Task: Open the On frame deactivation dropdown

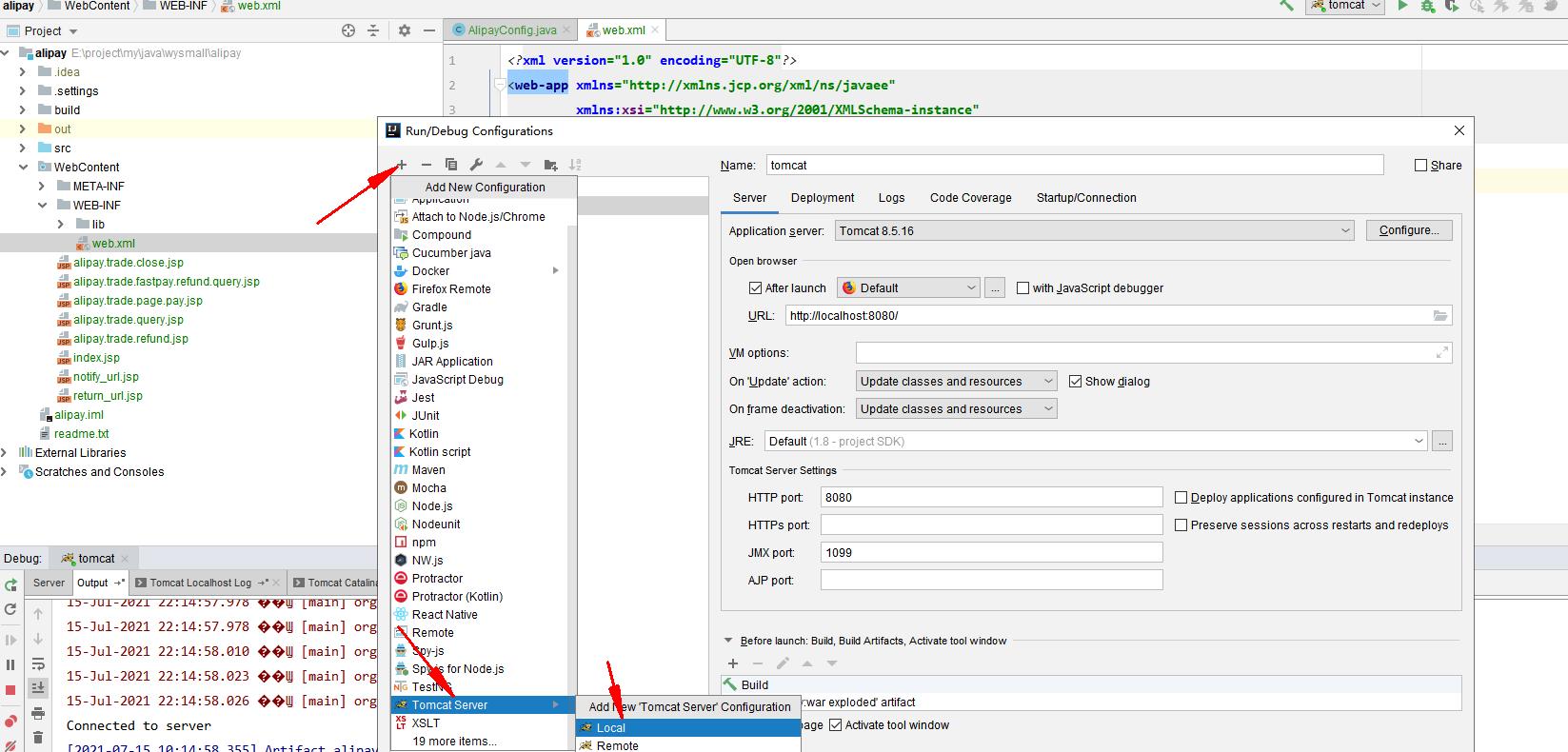Action: [x=956, y=408]
